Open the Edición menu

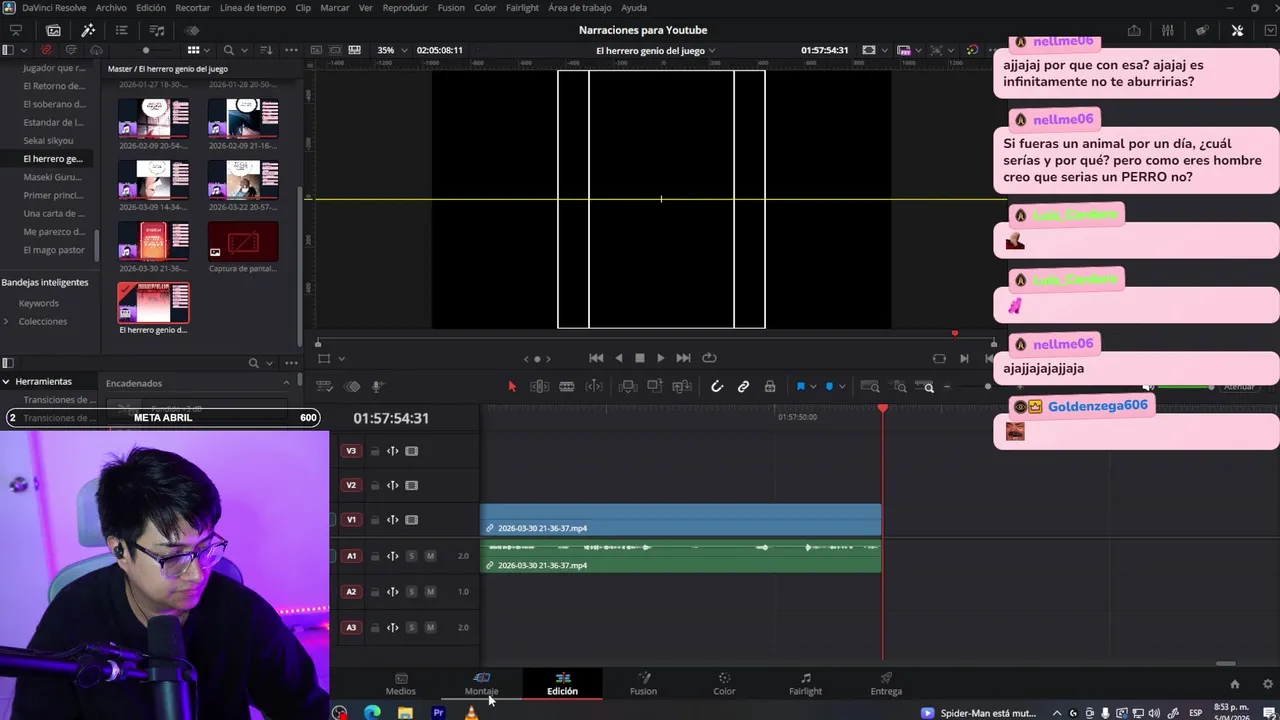pyautogui.click(x=151, y=8)
